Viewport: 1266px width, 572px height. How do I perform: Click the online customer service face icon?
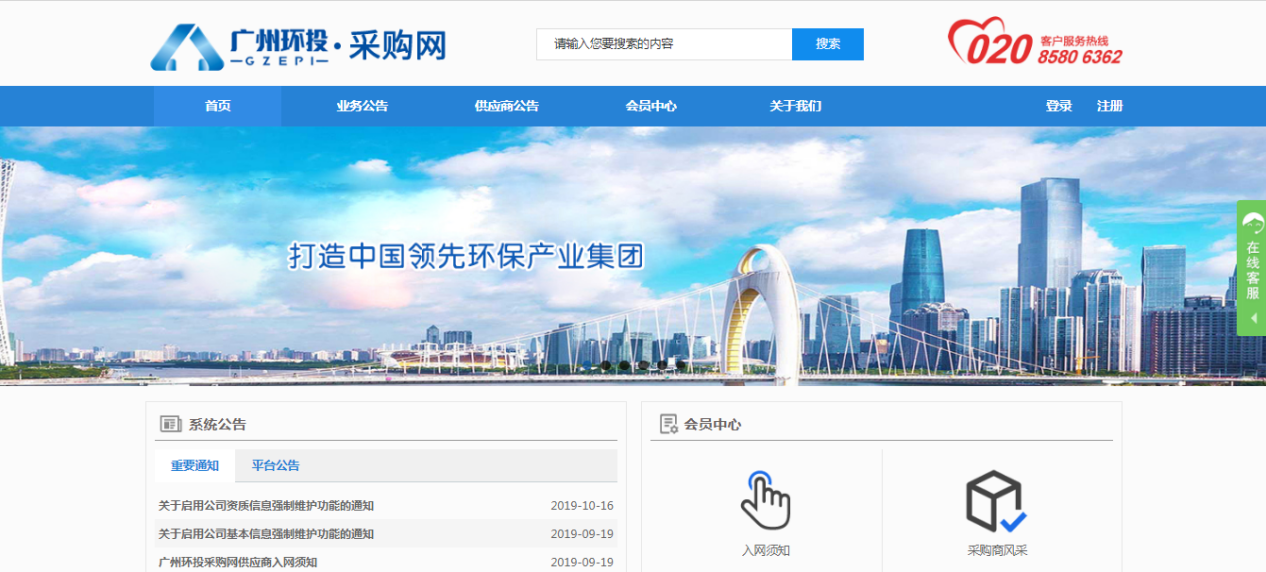click(x=1252, y=224)
